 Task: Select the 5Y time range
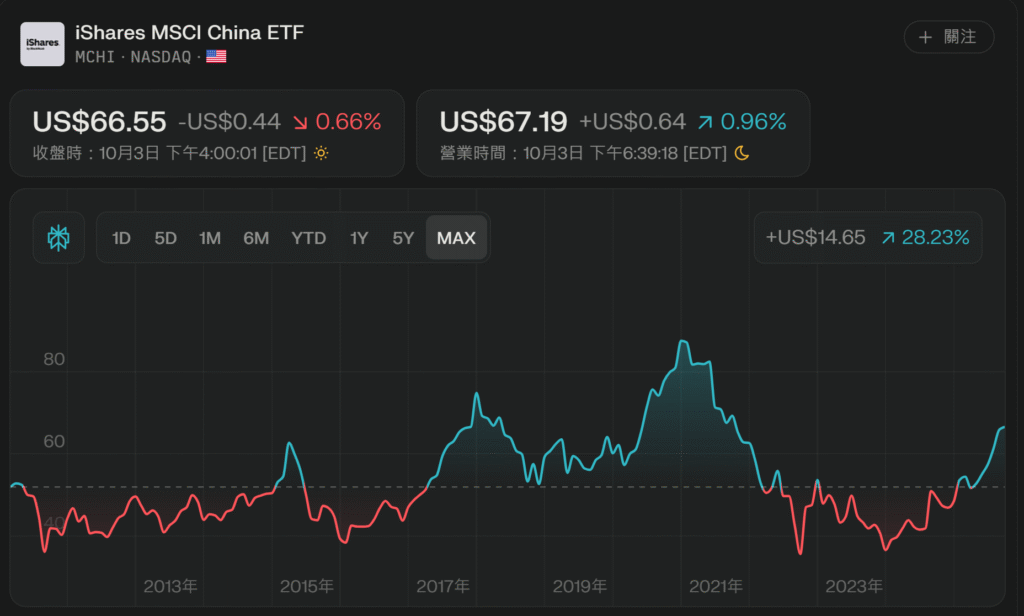click(402, 238)
